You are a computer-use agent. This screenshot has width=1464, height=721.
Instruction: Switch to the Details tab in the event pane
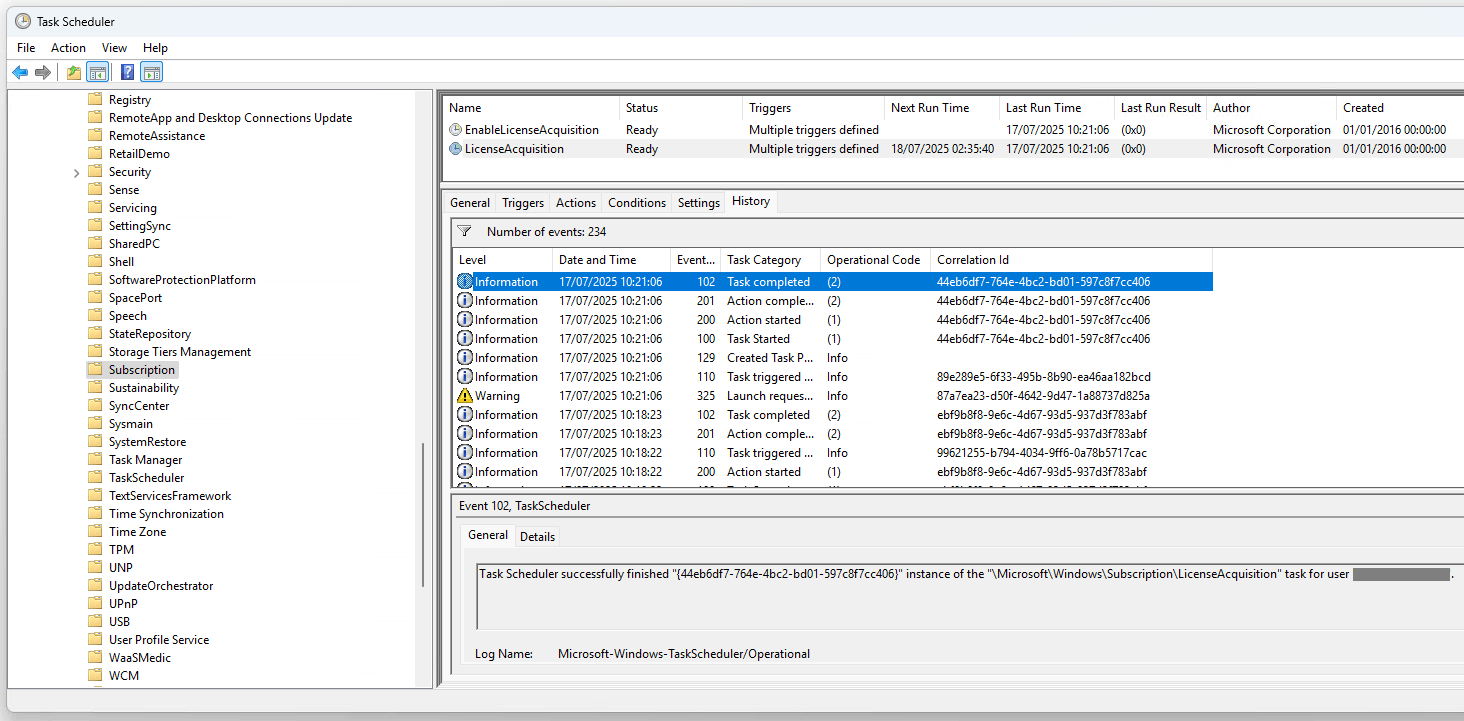click(537, 536)
